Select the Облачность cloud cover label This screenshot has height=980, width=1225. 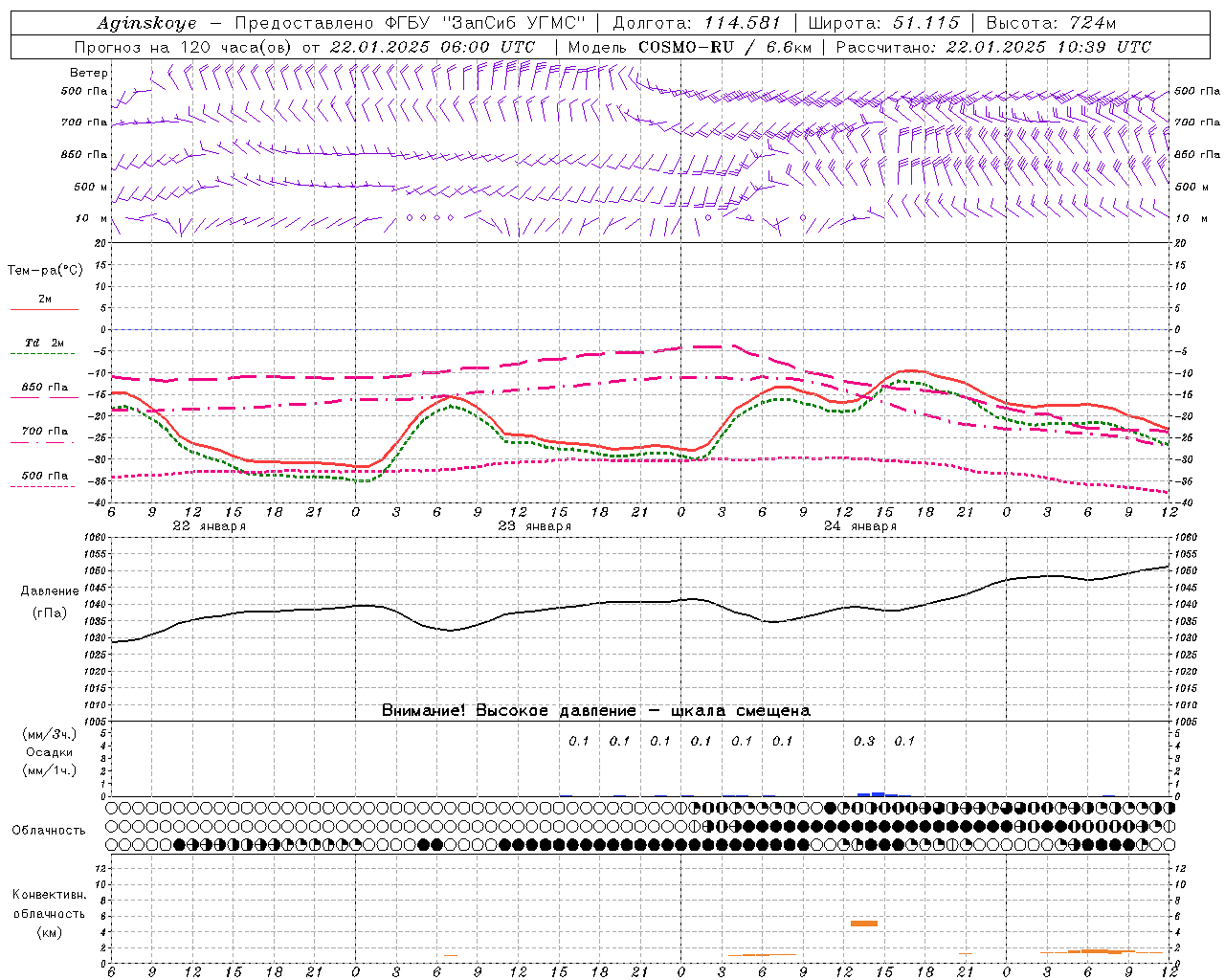point(49,831)
